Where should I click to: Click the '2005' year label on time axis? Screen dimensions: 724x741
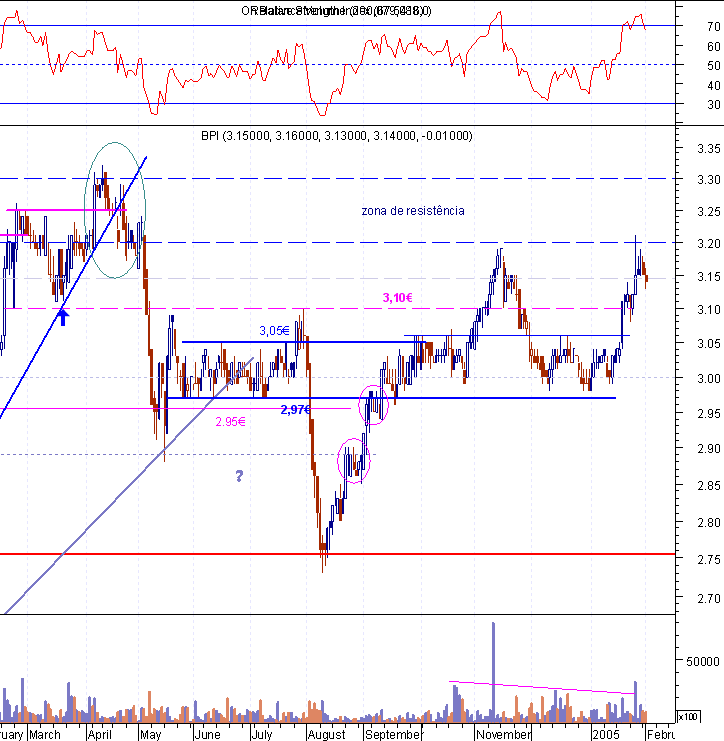pos(606,734)
